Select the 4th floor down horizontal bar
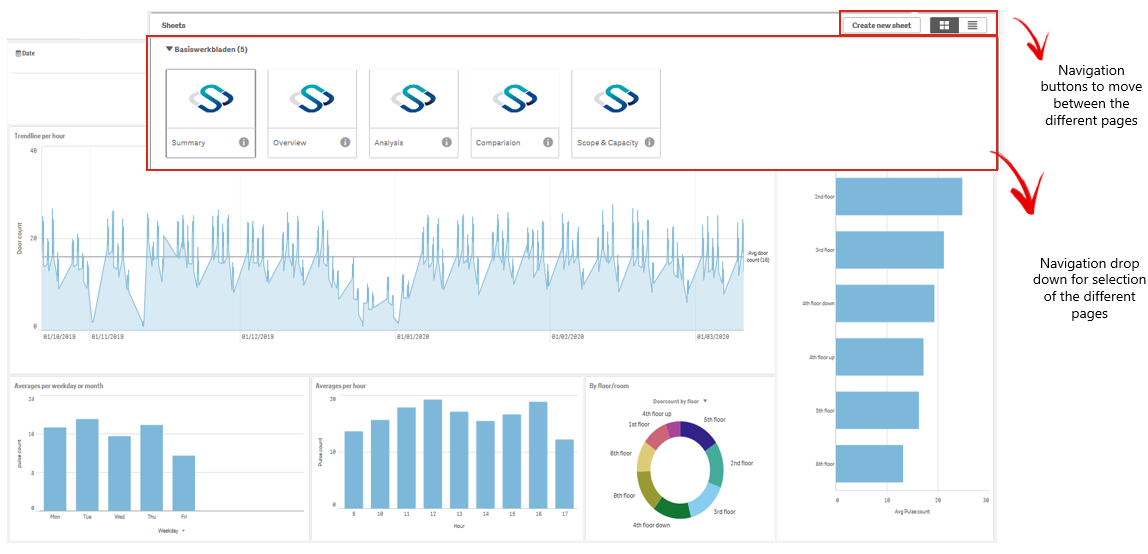The height and width of the screenshot is (554, 1148). [x=885, y=303]
